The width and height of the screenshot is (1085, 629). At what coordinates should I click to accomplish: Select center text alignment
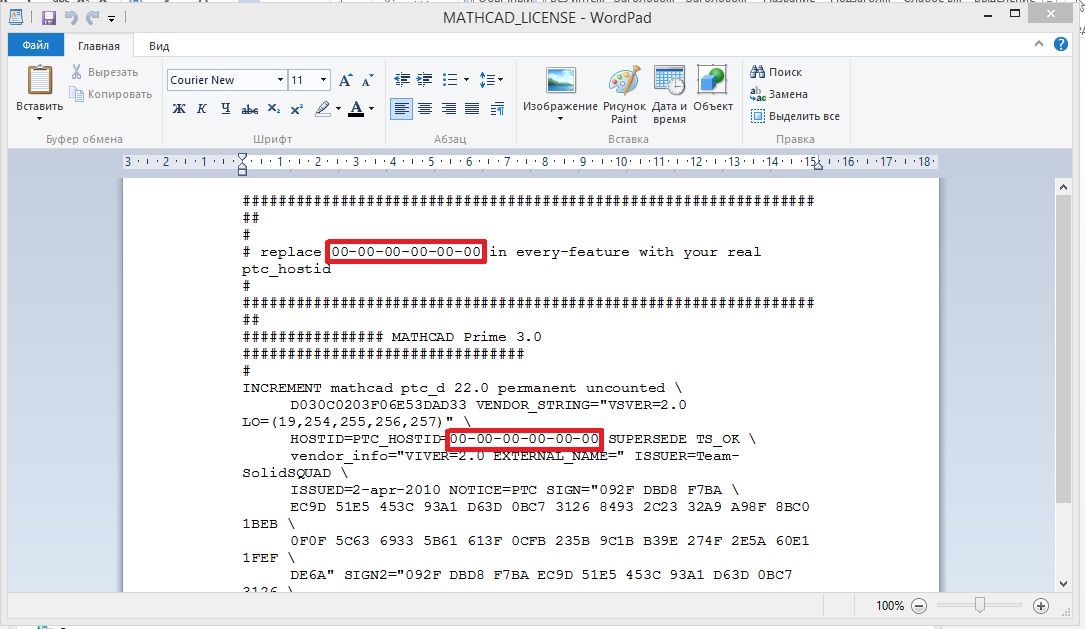425,109
